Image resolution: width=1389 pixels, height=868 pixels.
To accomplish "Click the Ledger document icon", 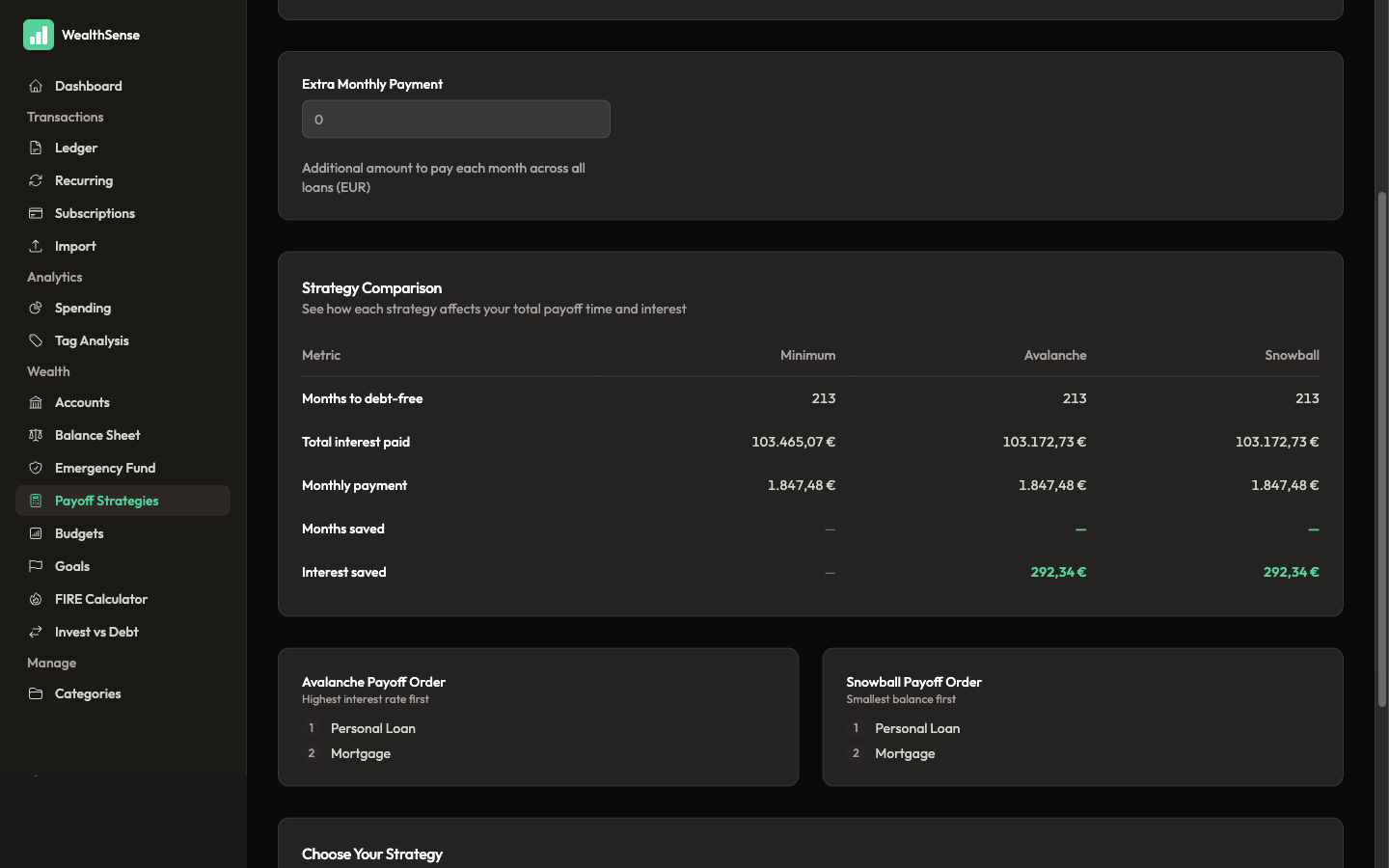I will 36,148.
